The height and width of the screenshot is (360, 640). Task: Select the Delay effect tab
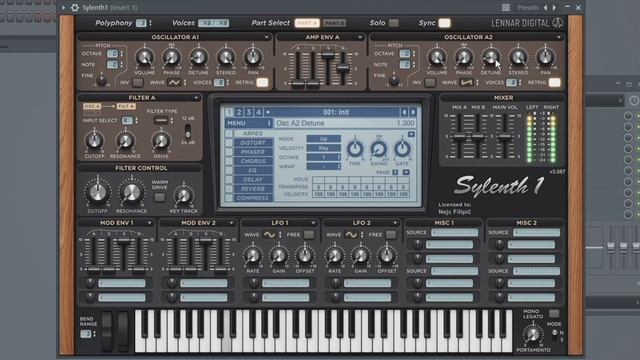253,180
